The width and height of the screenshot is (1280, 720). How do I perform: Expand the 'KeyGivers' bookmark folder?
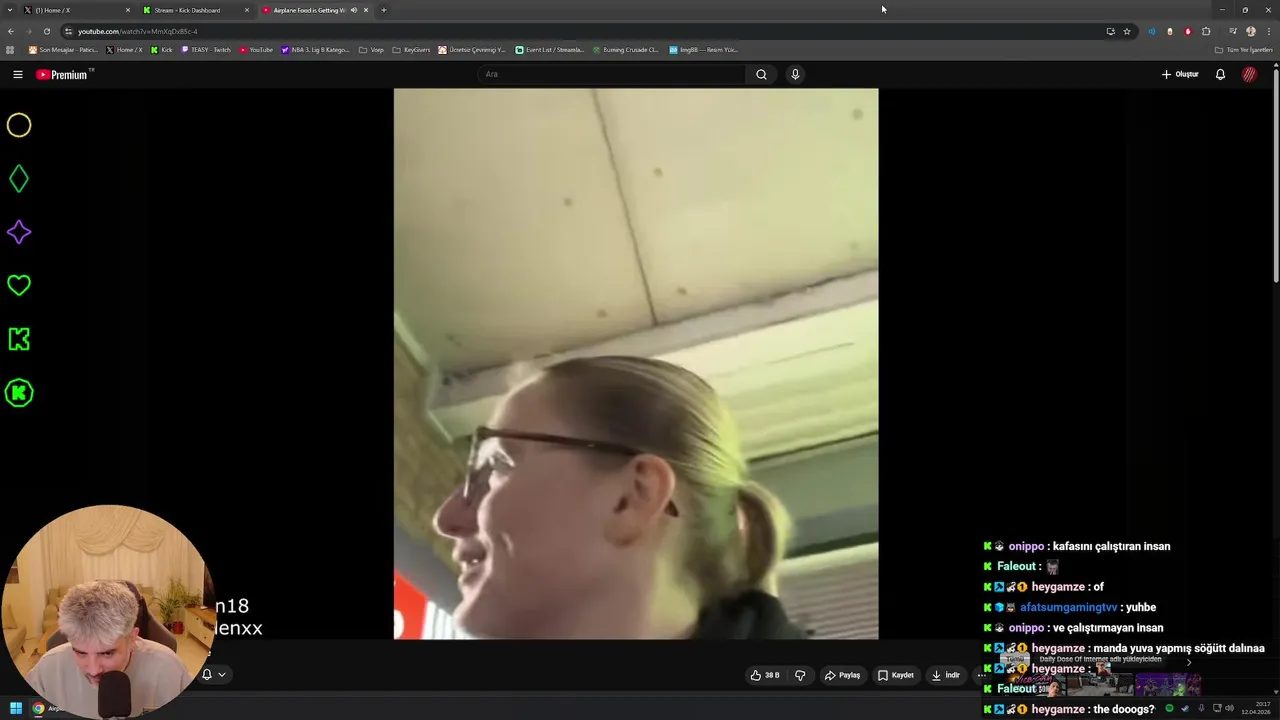411,49
